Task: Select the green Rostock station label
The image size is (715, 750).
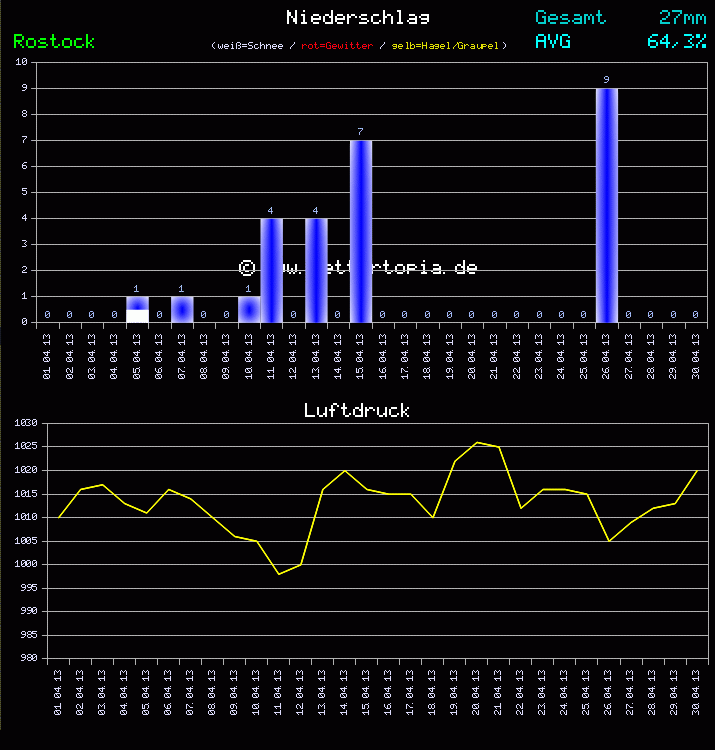Action: tap(54, 41)
